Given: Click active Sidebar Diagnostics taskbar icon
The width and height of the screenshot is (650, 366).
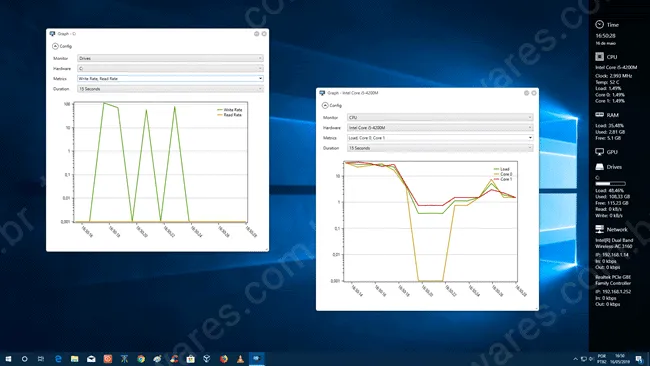Looking at the screenshot, I should click(x=257, y=359).
